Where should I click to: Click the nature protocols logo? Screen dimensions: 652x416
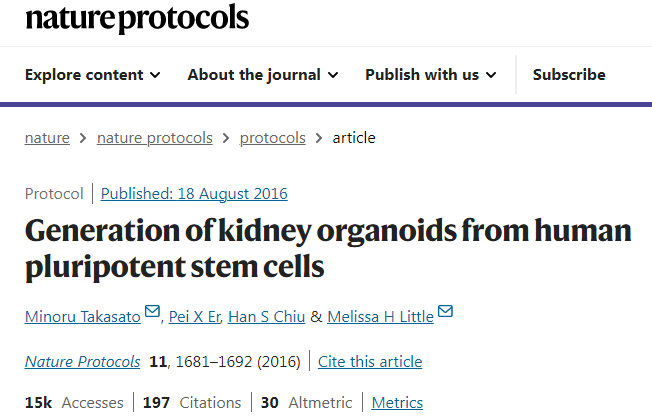pos(137,17)
